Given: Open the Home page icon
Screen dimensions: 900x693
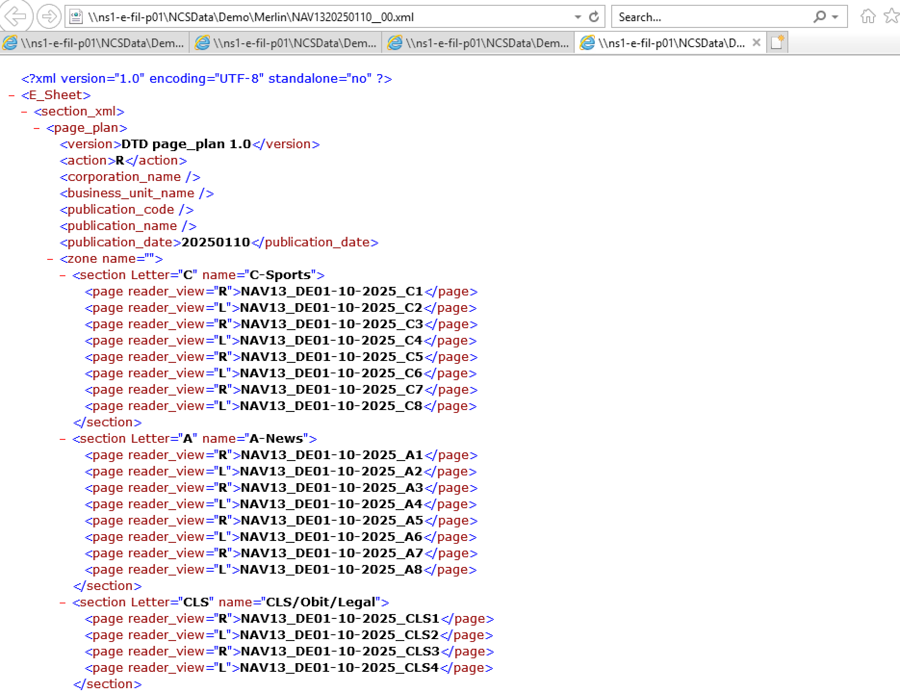Looking at the screenshot, I should [x=868, y=16].
